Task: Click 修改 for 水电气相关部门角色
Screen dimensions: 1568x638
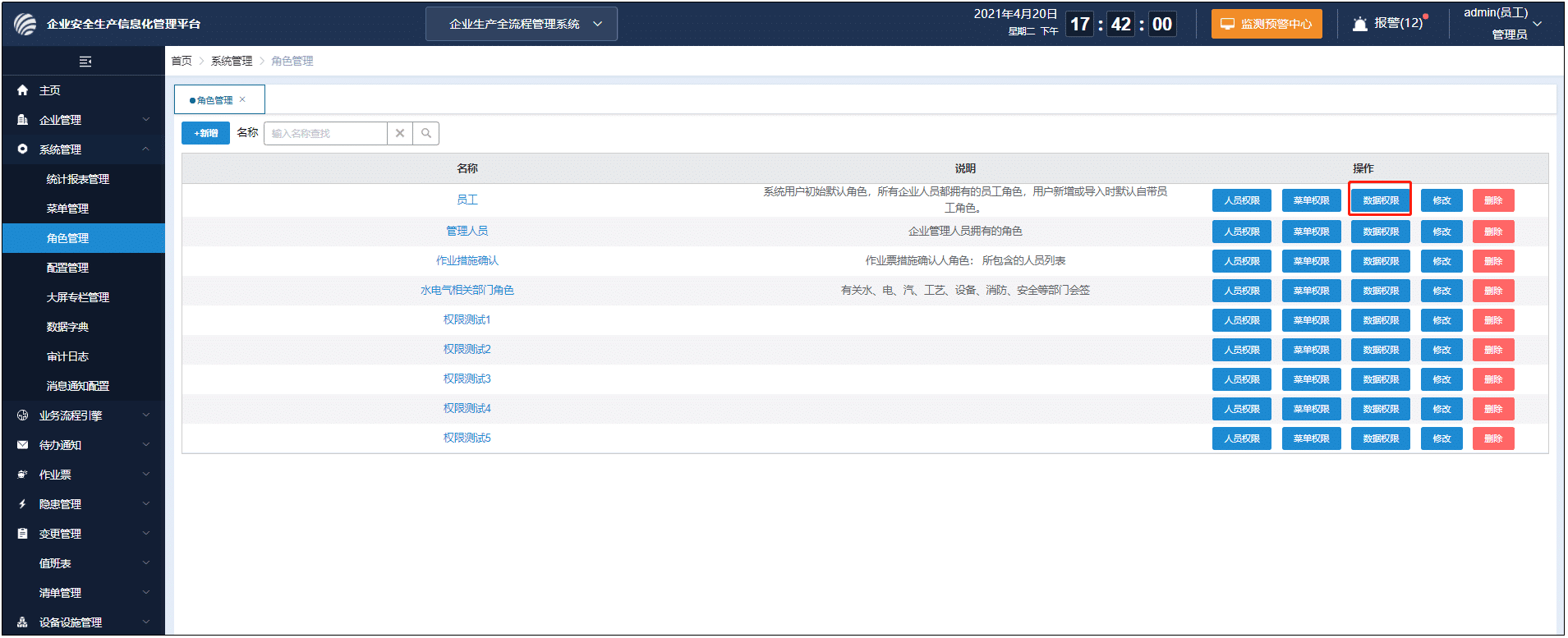Action: coord(1442,291)
